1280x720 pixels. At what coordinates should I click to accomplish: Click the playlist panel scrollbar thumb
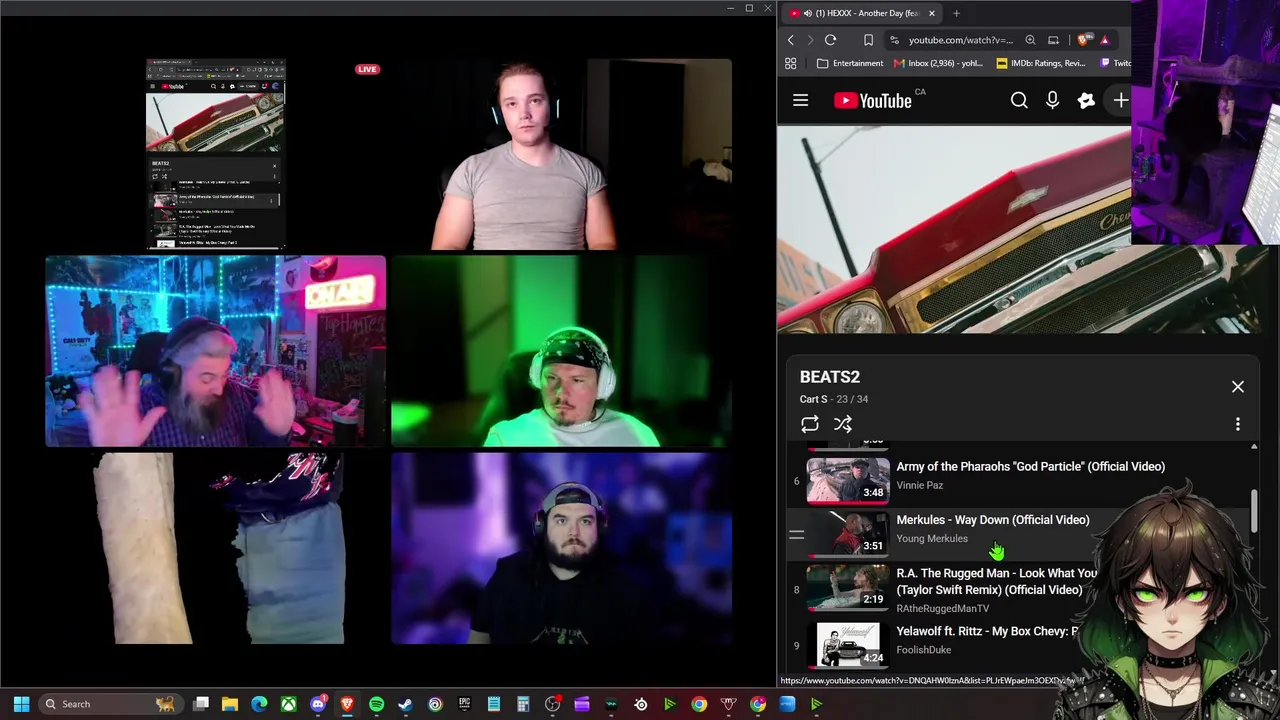[1254, 511]
